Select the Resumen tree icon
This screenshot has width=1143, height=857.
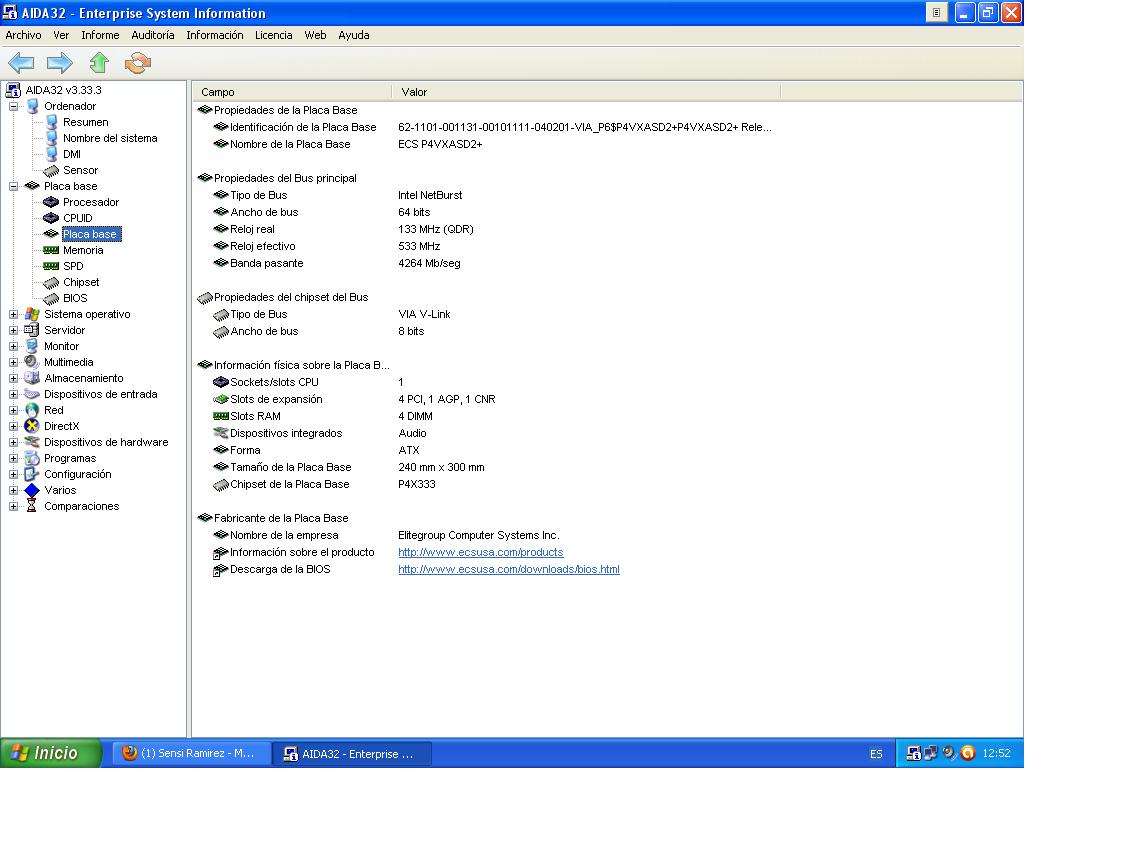tap(51, 122)
